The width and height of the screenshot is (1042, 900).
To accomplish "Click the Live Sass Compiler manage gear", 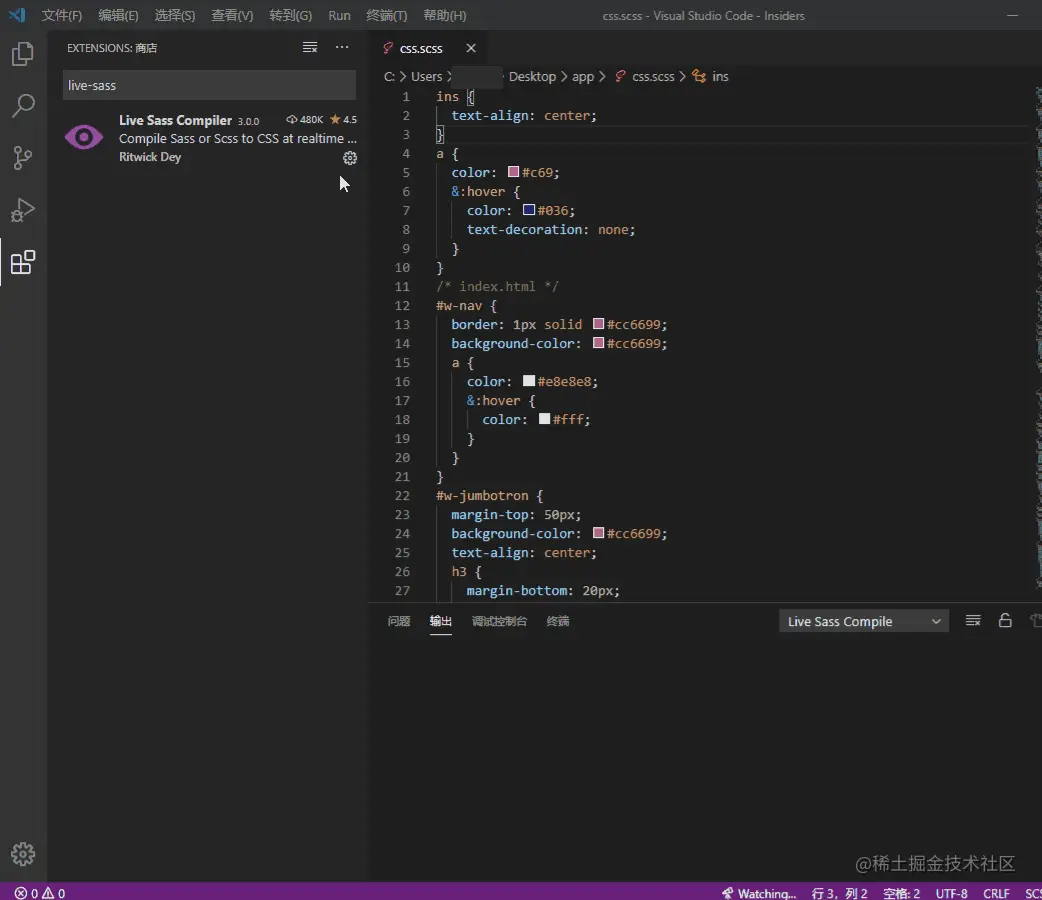I will pos(350,158).
